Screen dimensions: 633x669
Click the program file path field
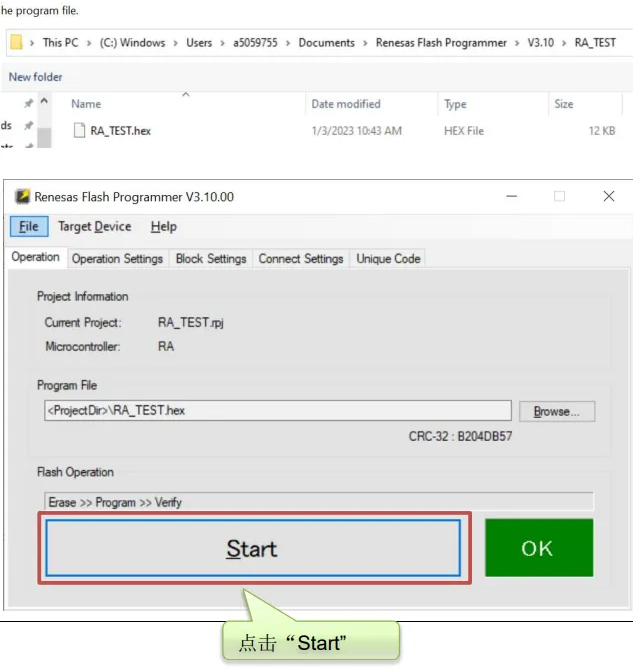point(278,410)
